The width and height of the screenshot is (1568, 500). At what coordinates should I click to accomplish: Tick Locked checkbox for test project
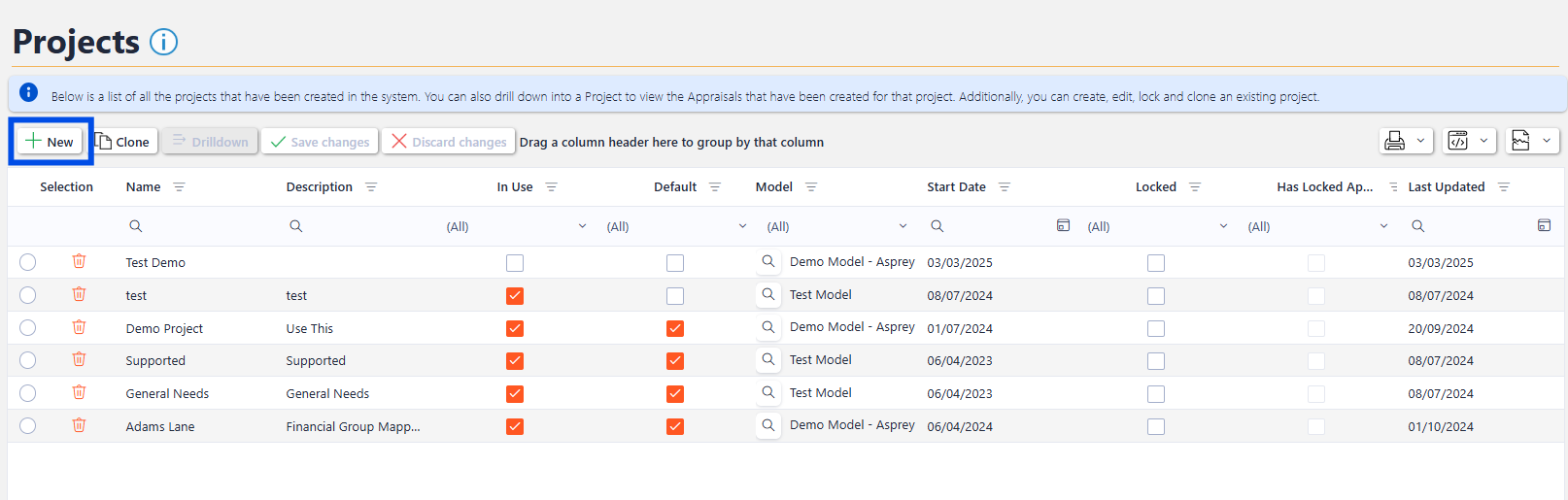pos(1155,296)
